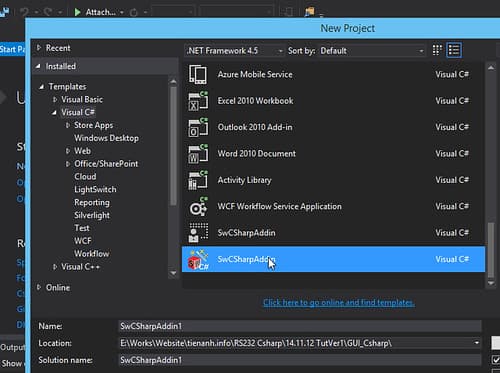This screenshot has width=500, height=373.
Task: Switch to medium icons list view
Action: point(454,50)
